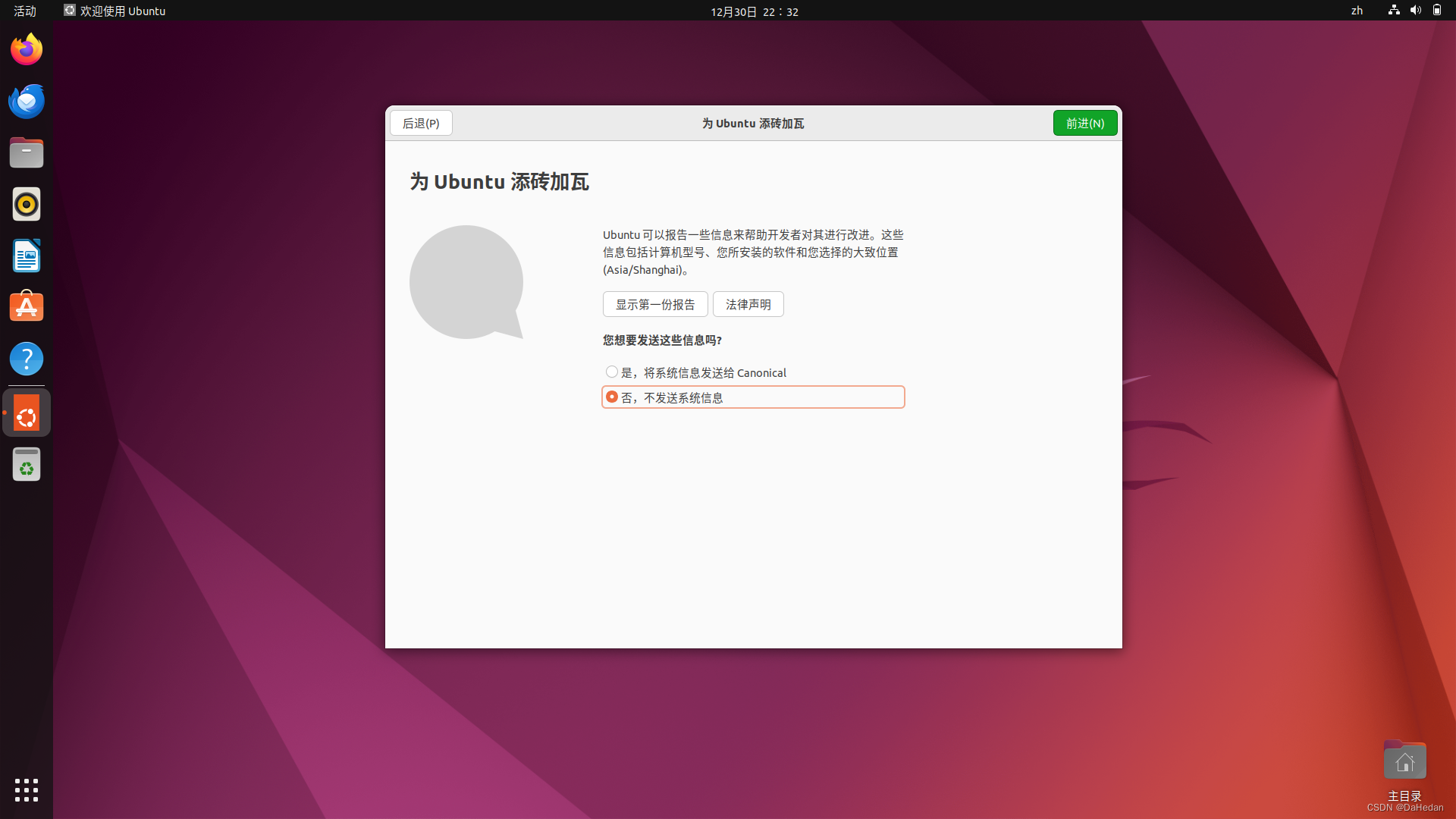Screen dimensions: 1456x819
Task: Open the 主目录 folder on desktop
Action: pos(1404,760)
